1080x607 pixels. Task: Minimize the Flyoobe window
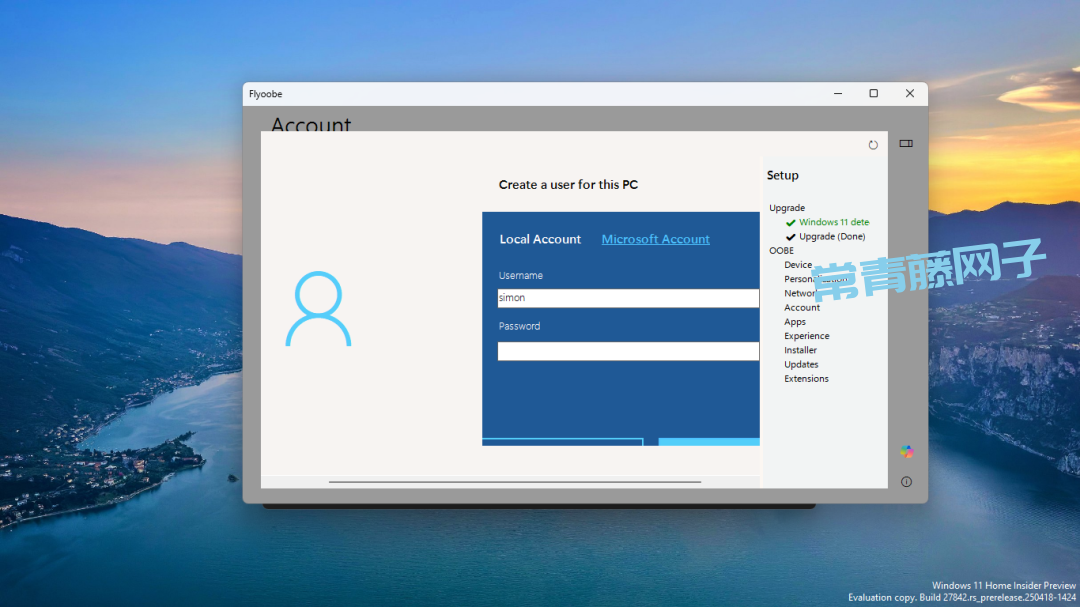click(837, 94)
